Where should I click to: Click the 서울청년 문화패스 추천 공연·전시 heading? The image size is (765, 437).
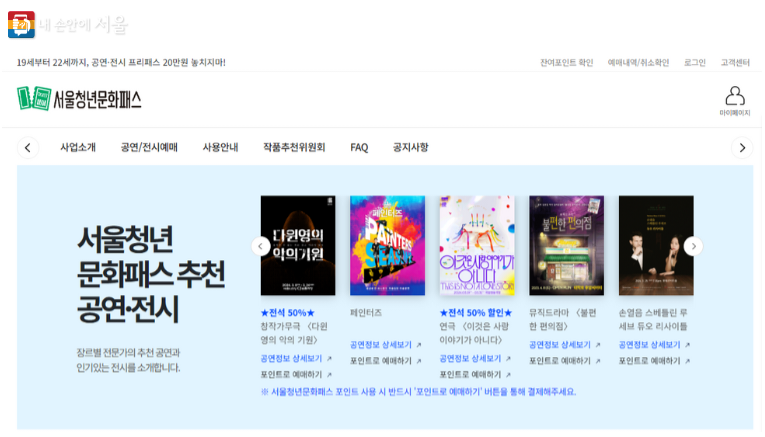pyautogui.click(x=151, y=274)
